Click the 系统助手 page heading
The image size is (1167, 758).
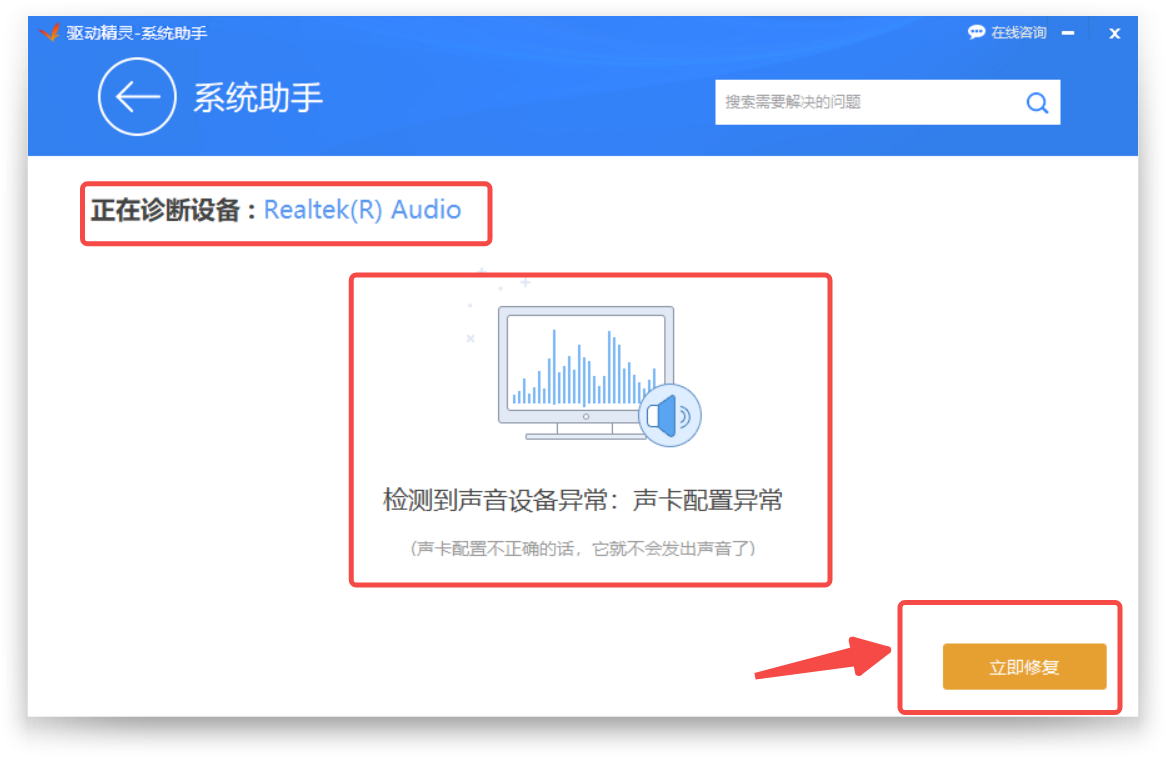[x=258, y=98]
